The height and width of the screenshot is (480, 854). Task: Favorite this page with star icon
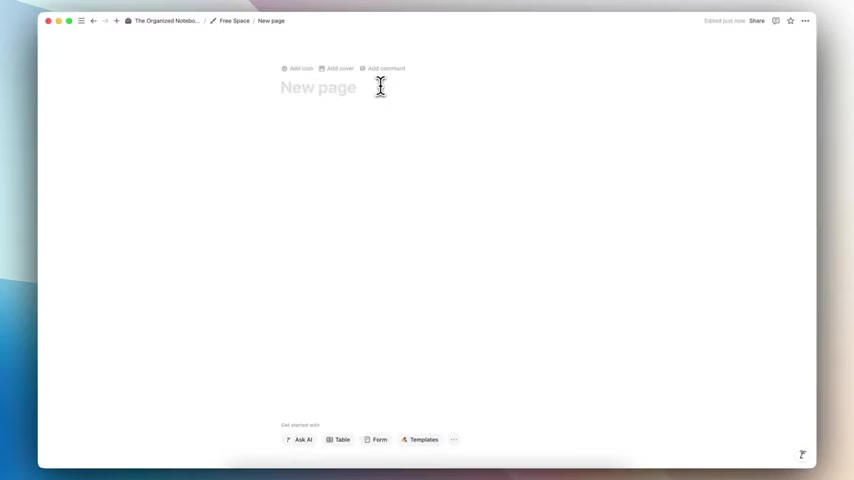point(790,21)
